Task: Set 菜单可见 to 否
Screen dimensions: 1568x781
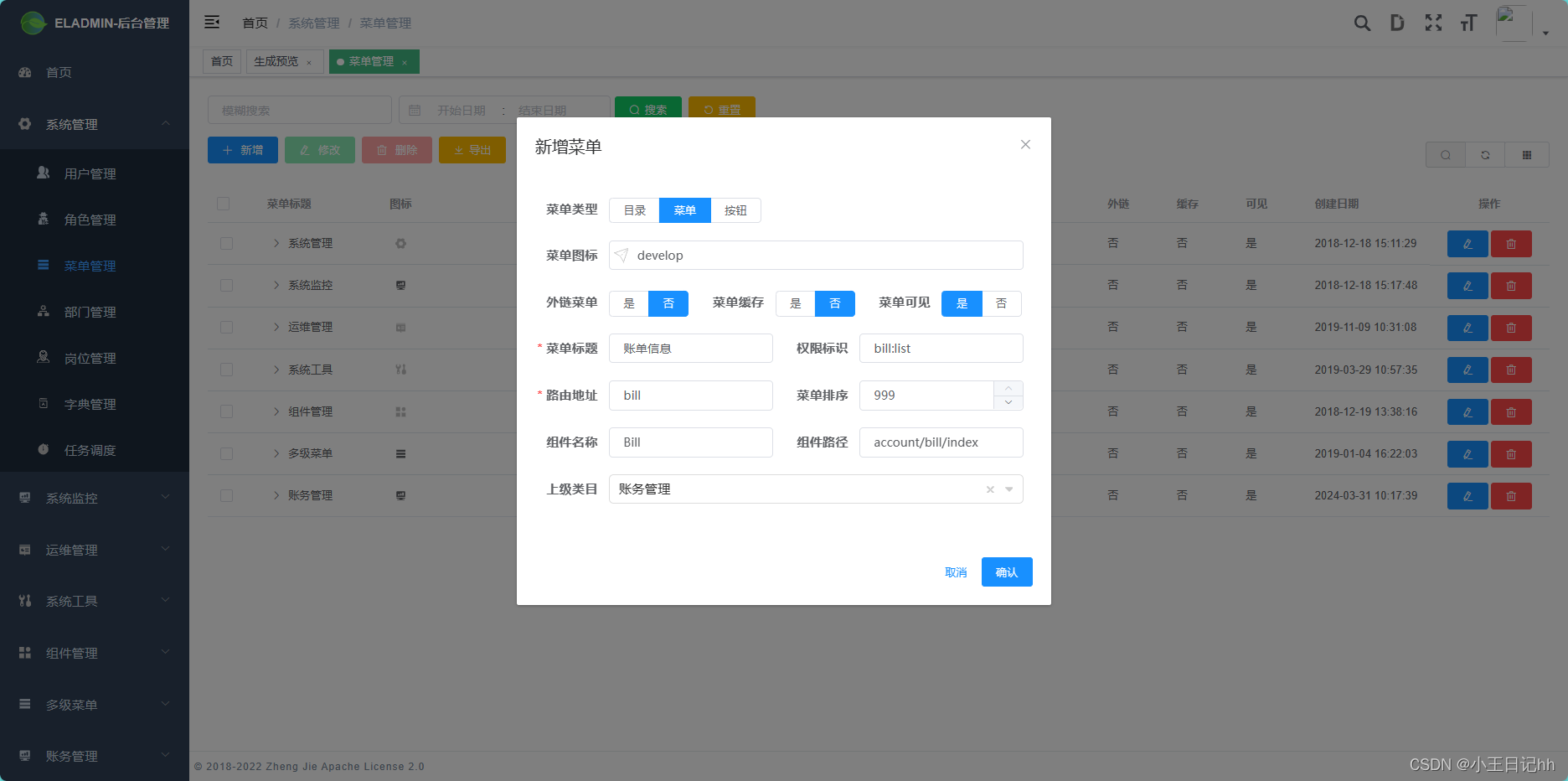Action: 1001,303
